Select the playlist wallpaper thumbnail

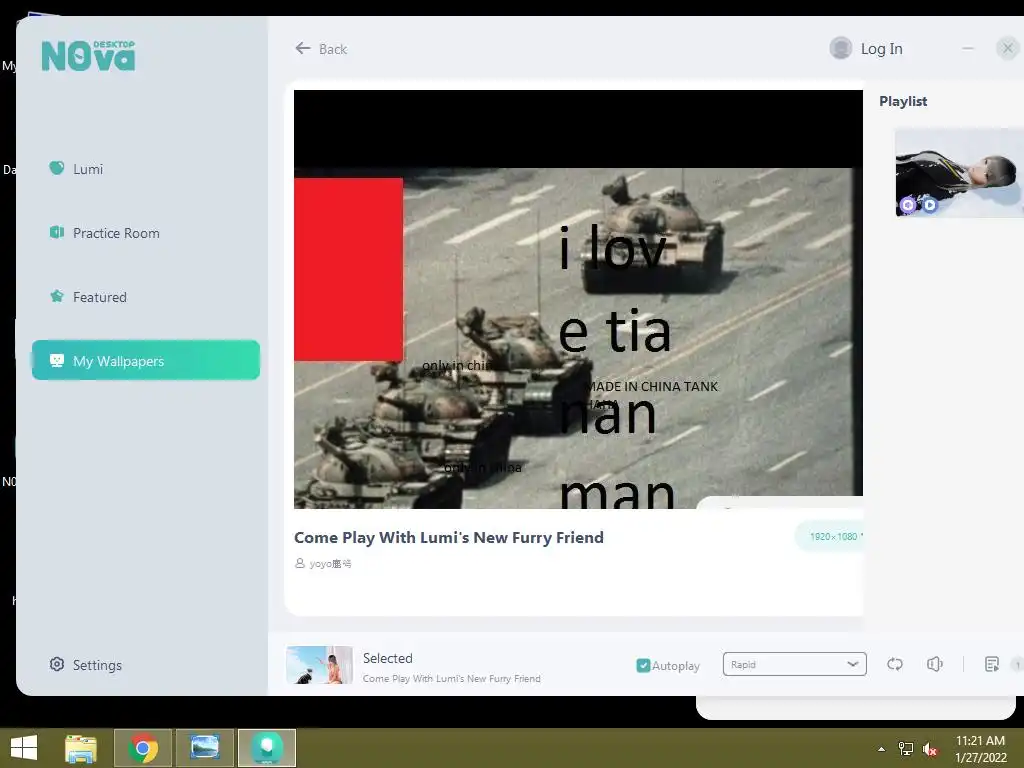pos(959,172)
